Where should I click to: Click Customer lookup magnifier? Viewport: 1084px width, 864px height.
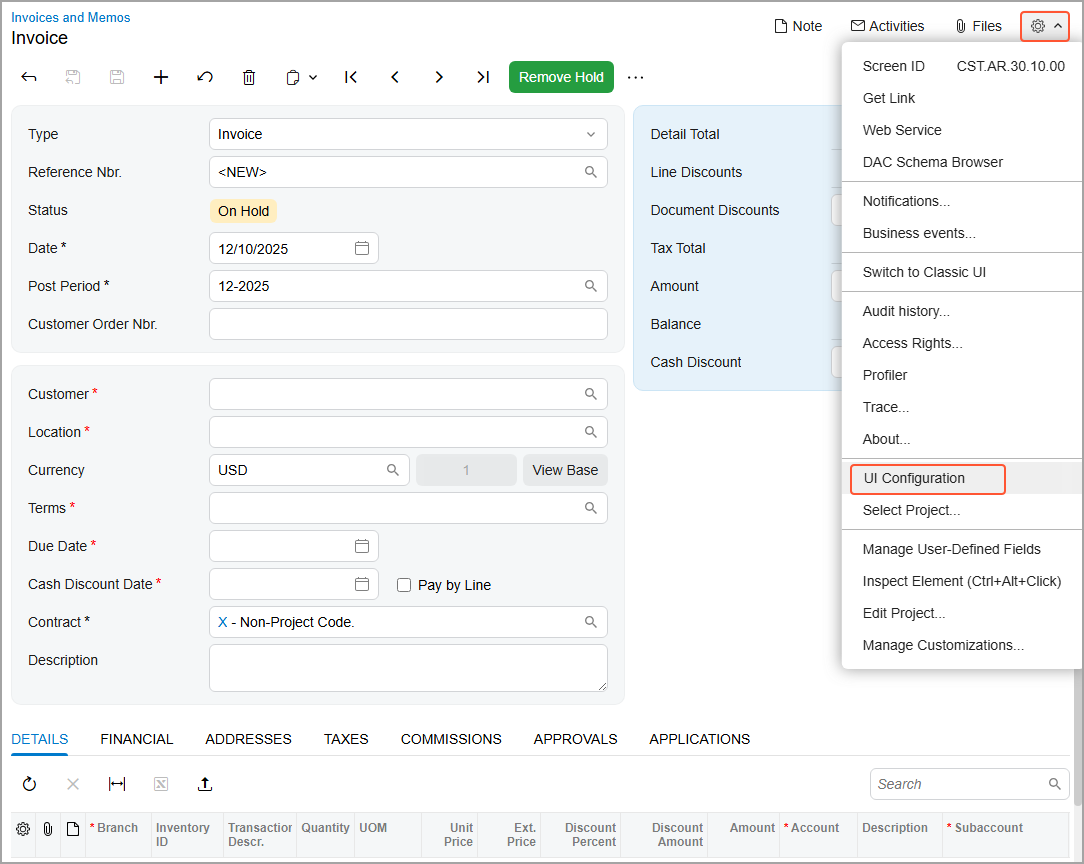pyautogui.click(x=590, y=394)
